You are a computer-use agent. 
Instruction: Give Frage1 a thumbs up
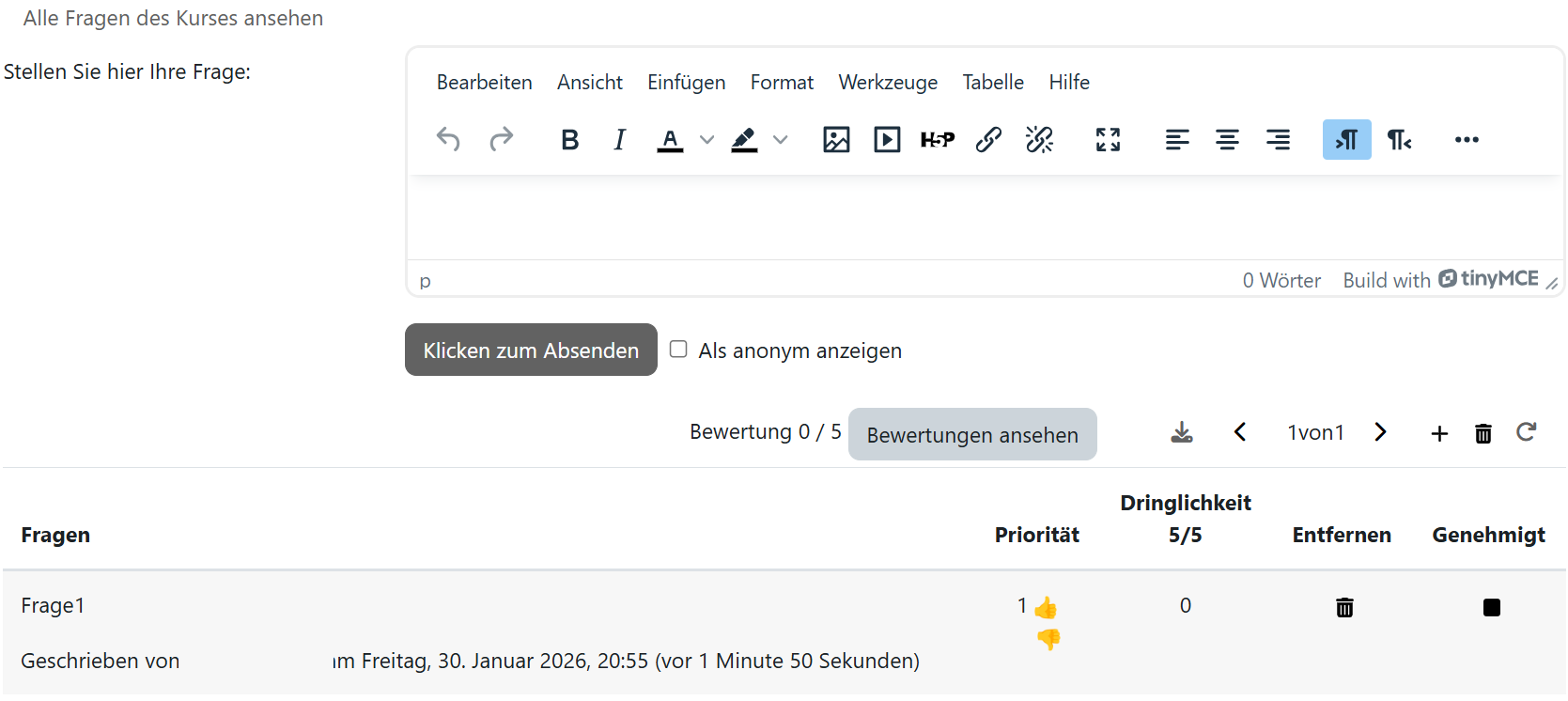(1046, 608)
